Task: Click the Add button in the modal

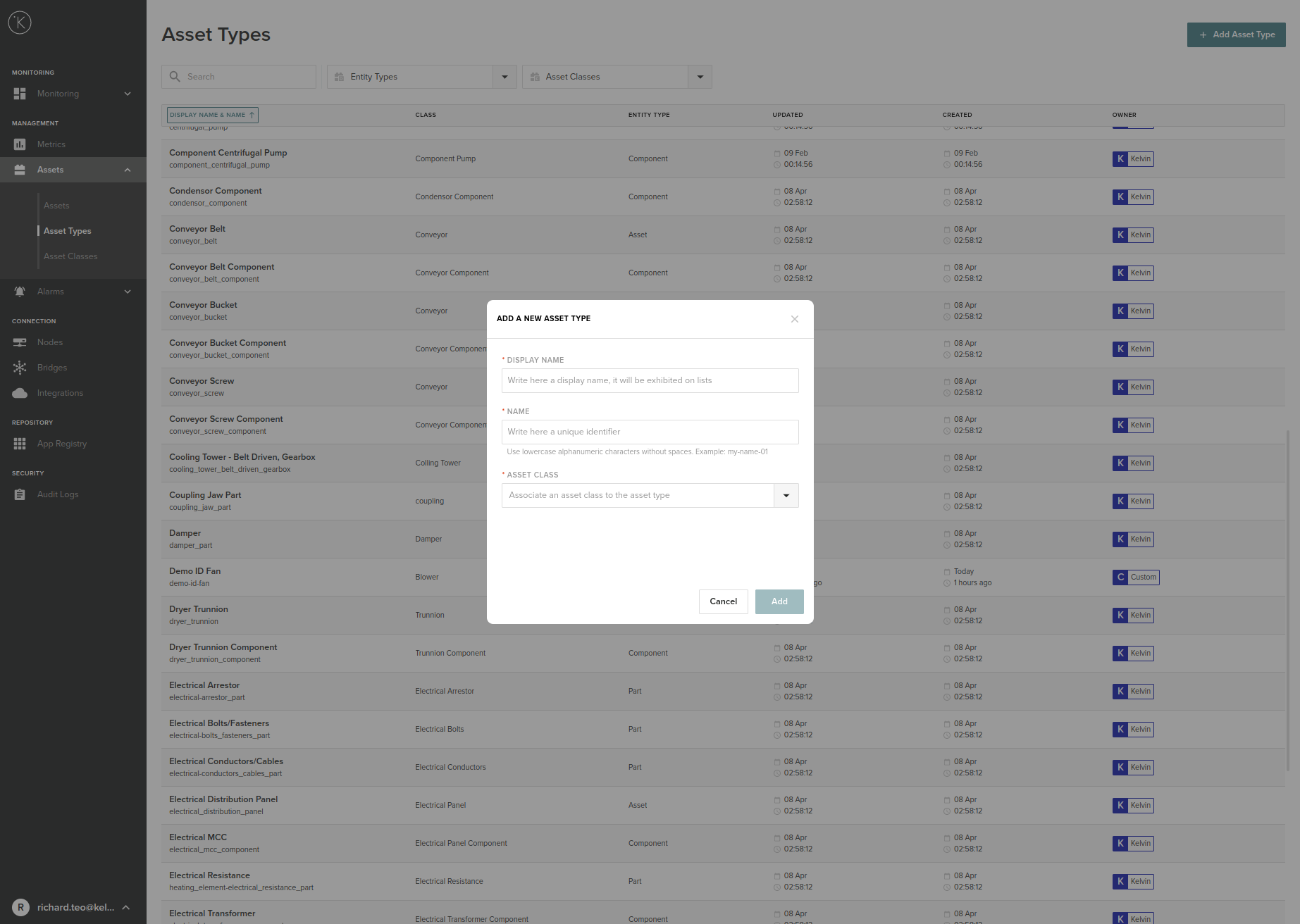Action: 779,601
